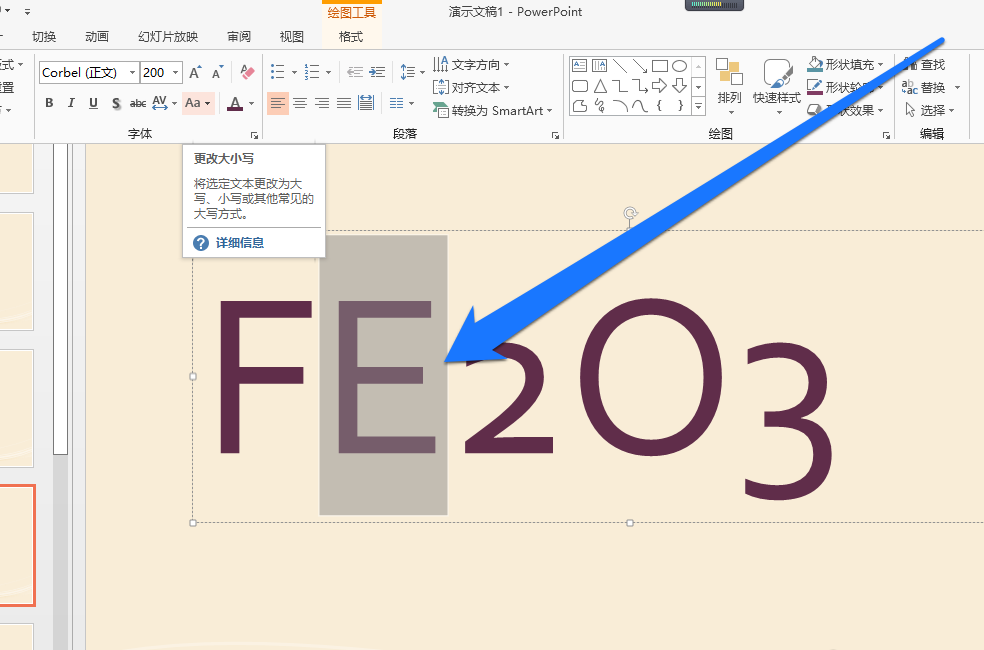Switch to 动画 animations tab

[x=97, y=37]
